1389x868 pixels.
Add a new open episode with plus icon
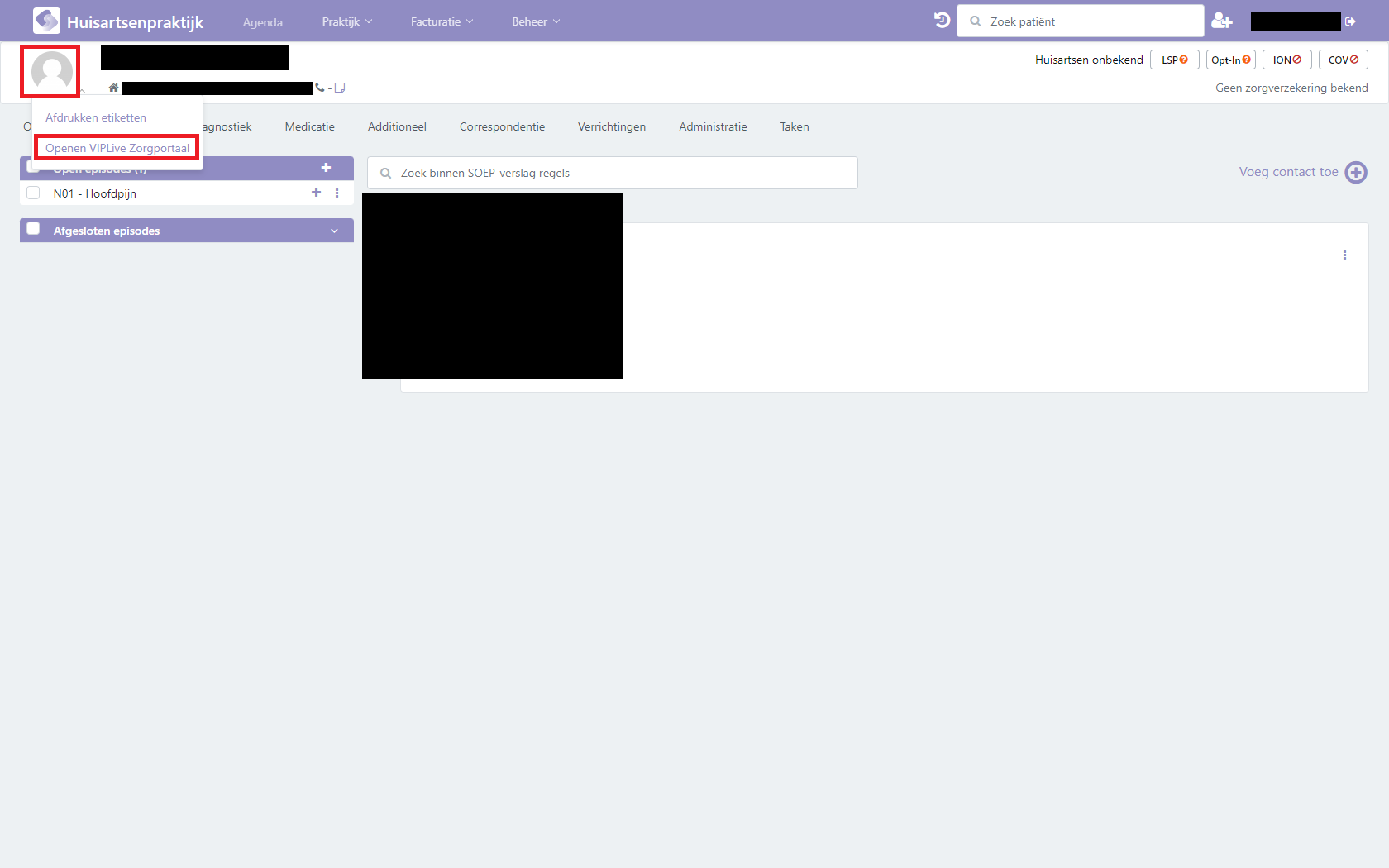click(326, 168)
